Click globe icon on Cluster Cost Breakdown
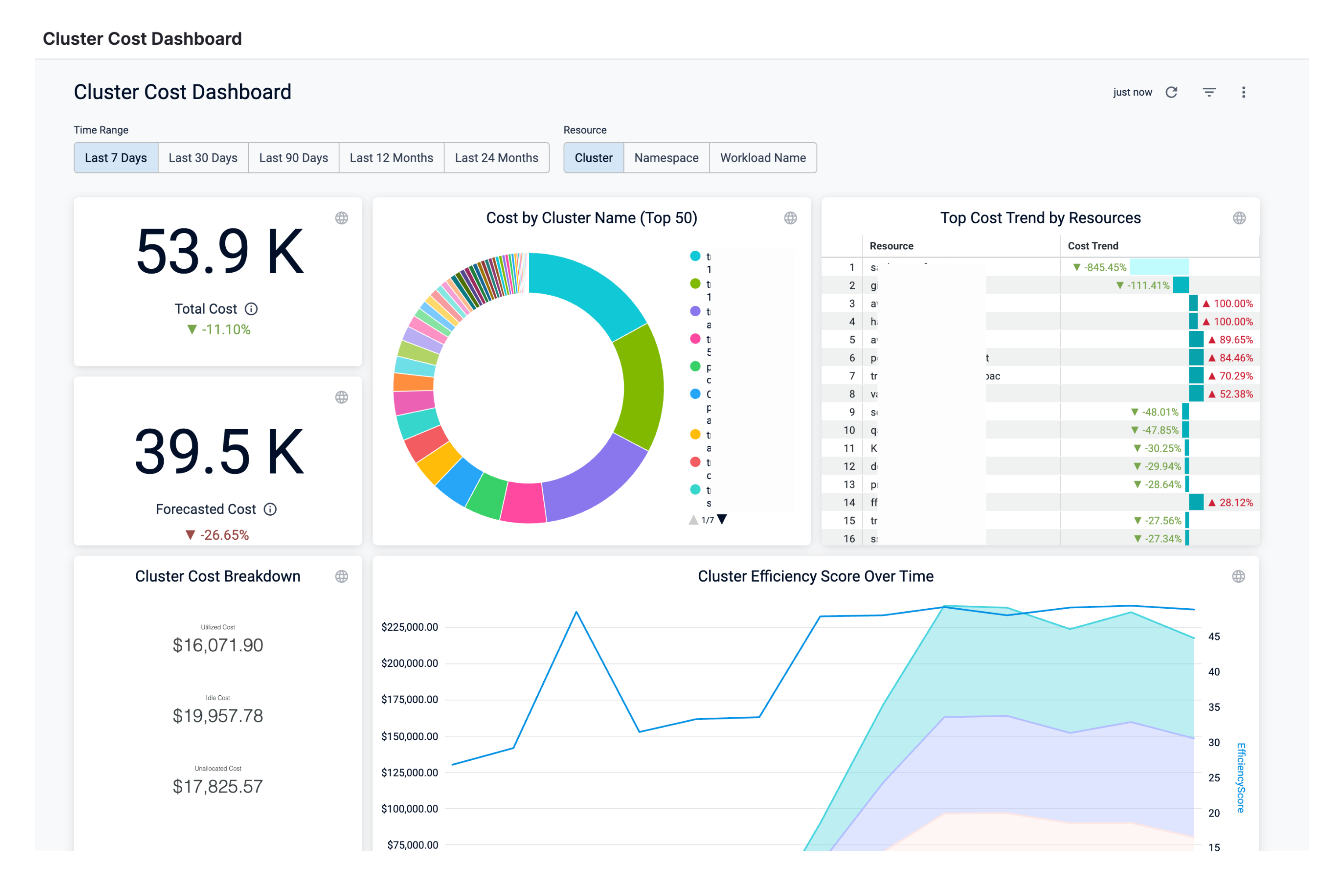Image resolution: width=1344 pixels, height=896 pixels. tap(342, 577)
